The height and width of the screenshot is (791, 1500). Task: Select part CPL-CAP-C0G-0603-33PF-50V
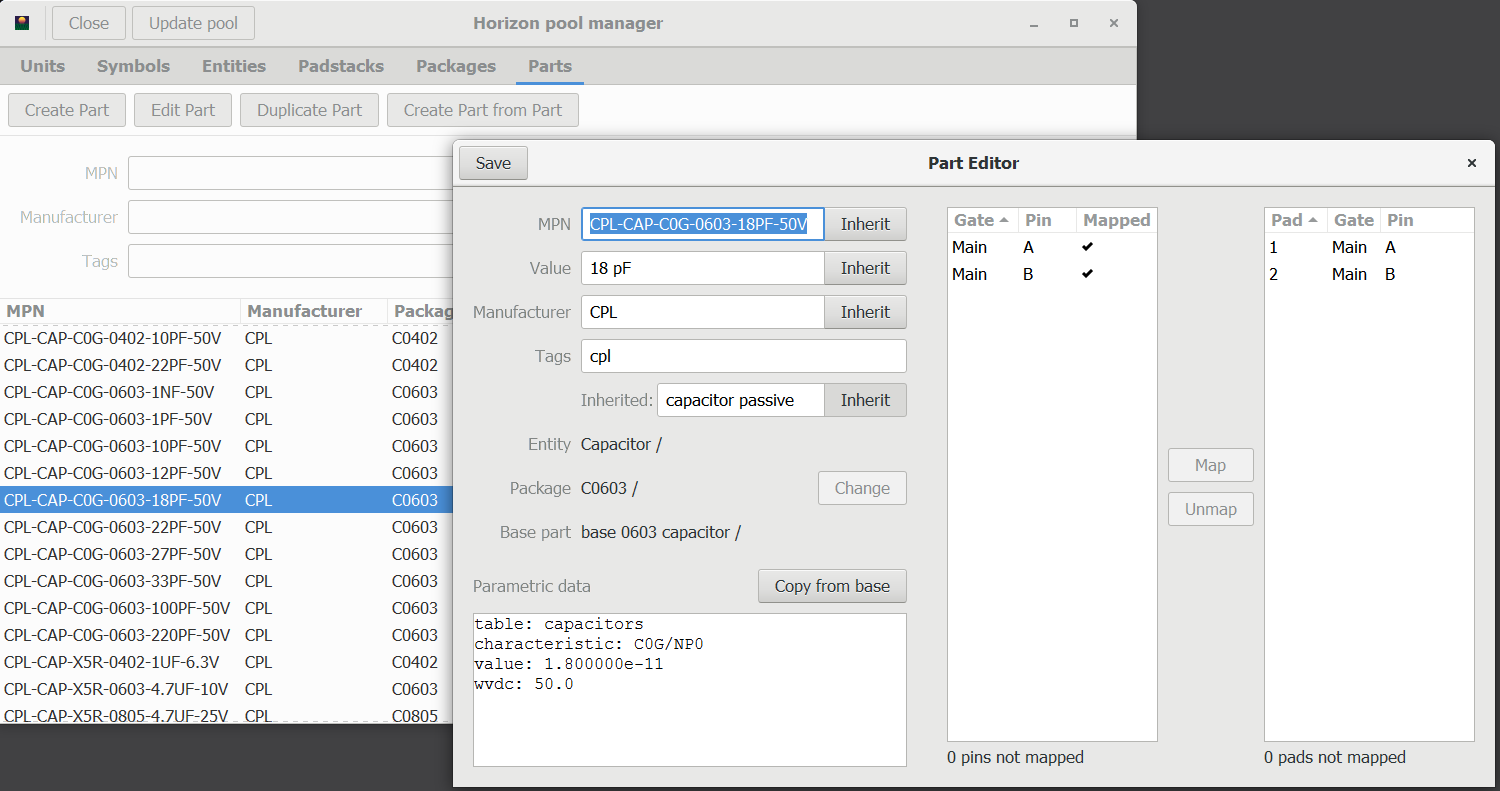226,581
